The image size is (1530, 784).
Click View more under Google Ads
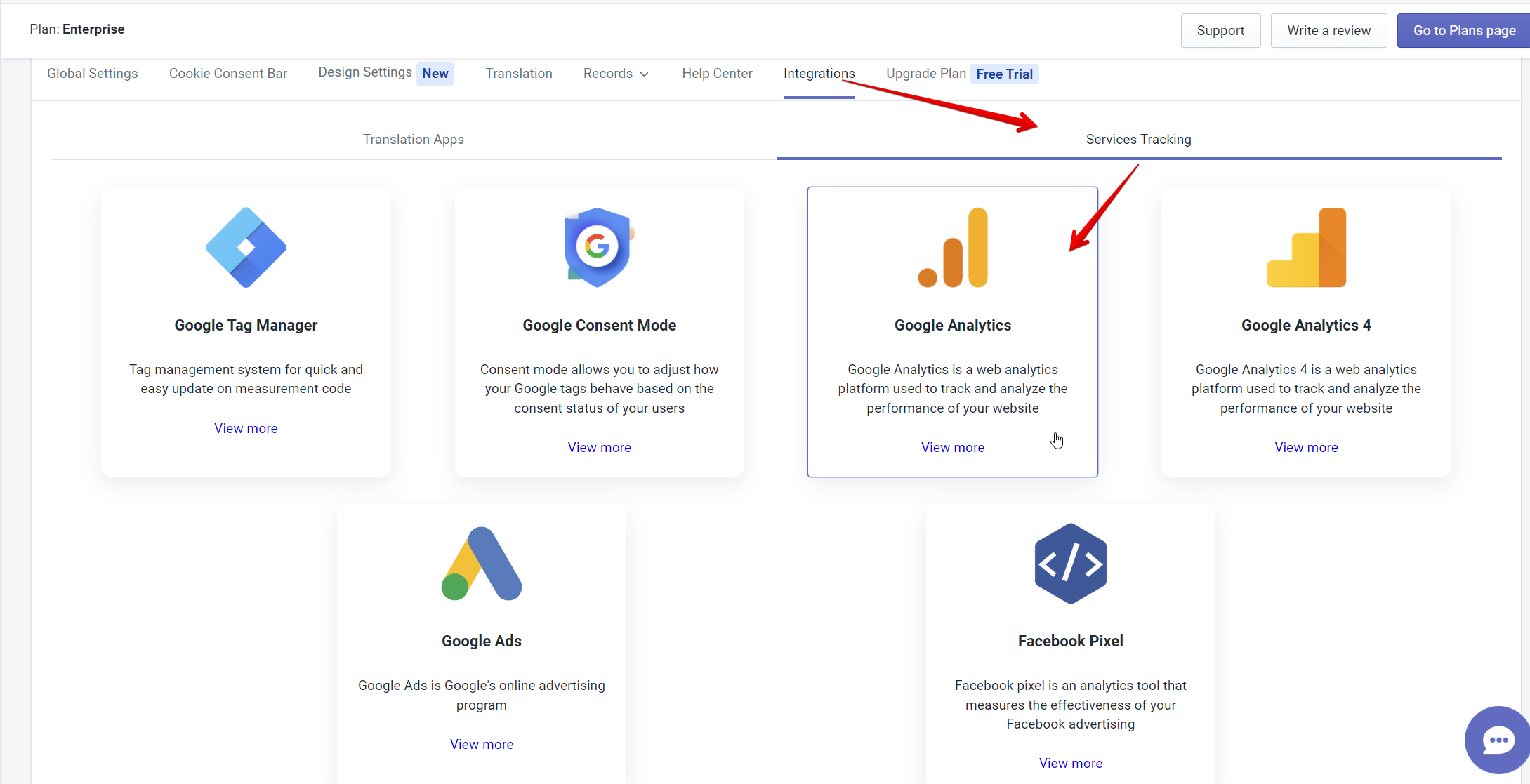pos(482,745)
